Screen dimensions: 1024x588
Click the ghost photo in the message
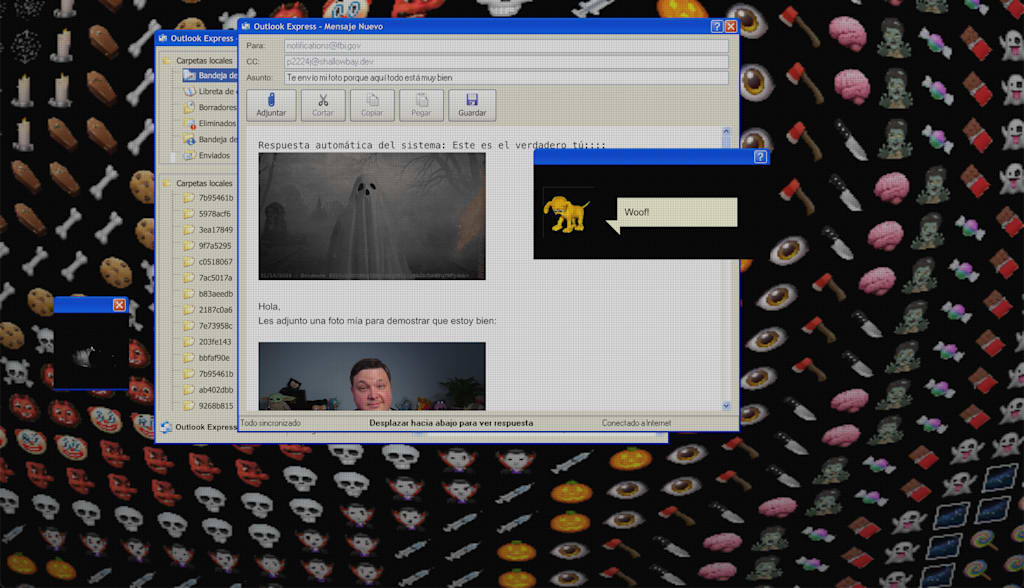click(x=372, y=216)
